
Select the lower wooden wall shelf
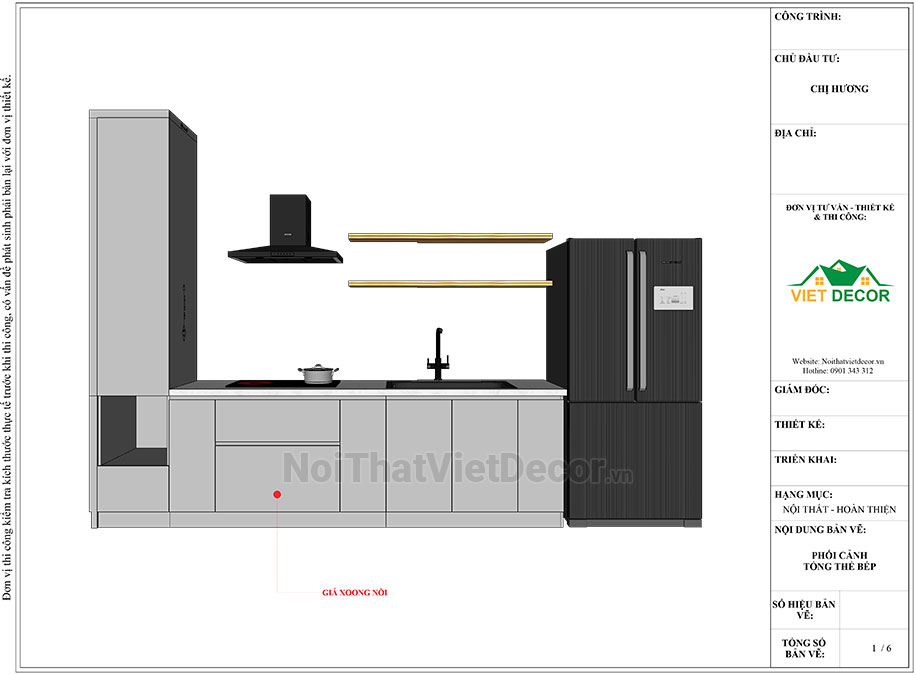[x=450, y=283]
